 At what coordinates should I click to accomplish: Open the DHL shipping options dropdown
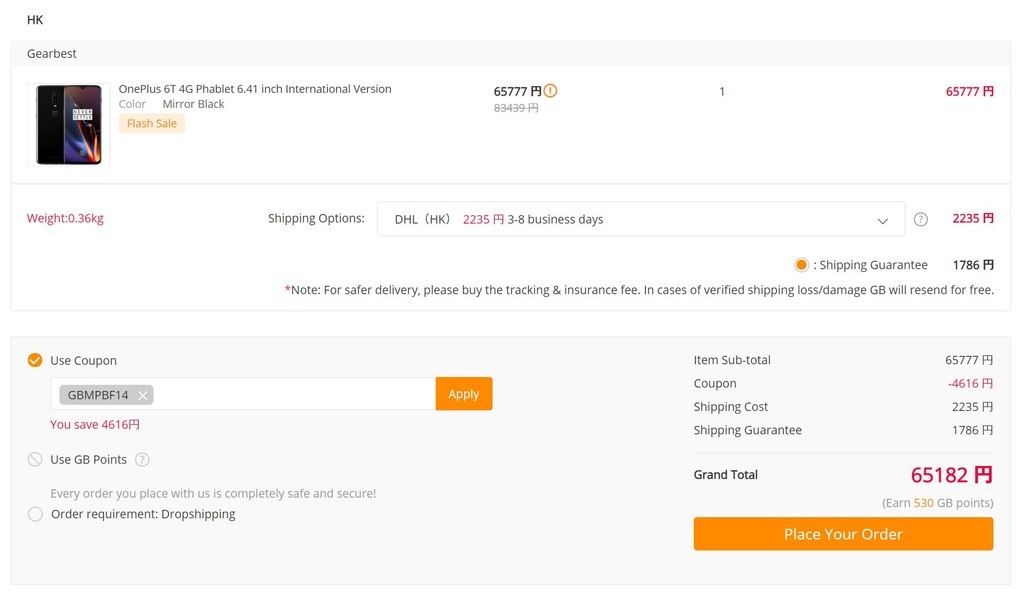(x=640, y=219)
